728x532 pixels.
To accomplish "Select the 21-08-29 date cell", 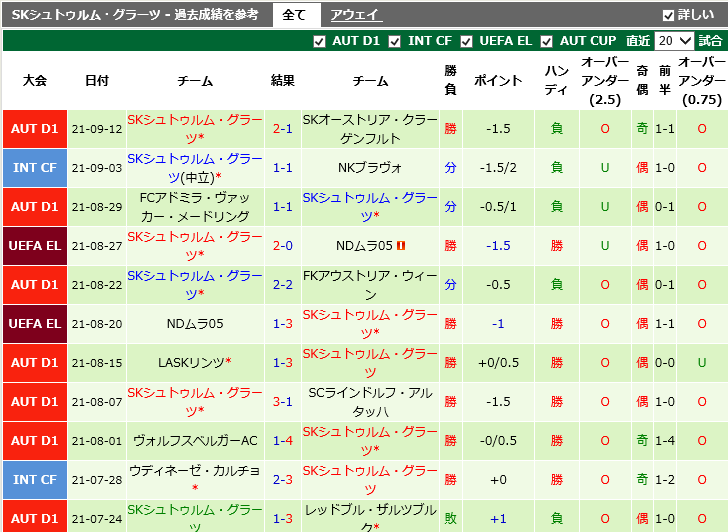I will (97, 207).
